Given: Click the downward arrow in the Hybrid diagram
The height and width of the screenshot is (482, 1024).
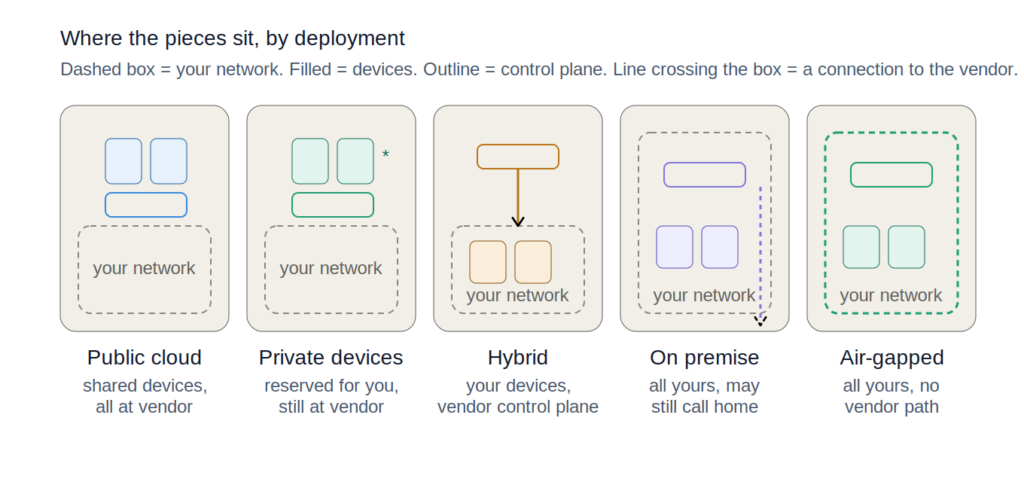Looking at the screenshot, I should pos(518,198).
